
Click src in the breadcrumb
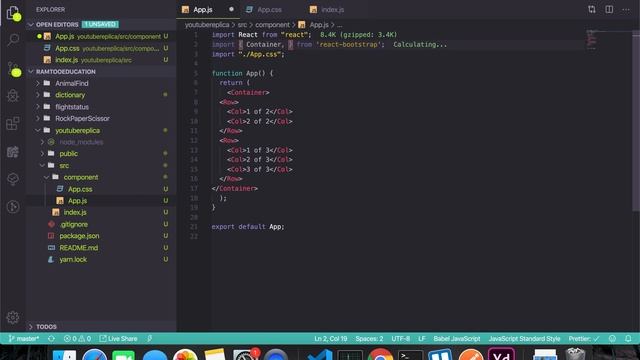[242, 25]
